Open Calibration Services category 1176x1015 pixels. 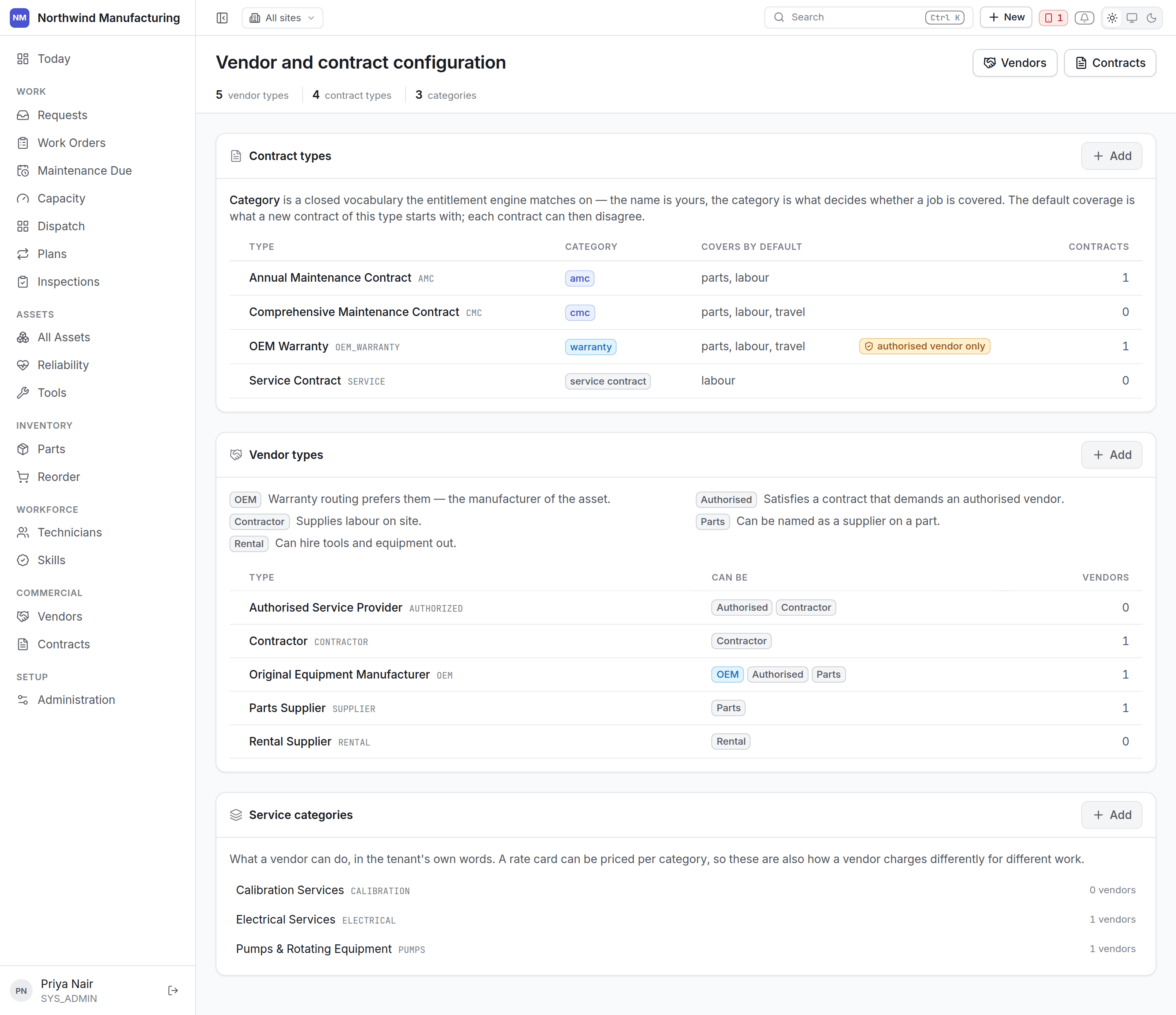pyautogui.click(x=686, y=890)
